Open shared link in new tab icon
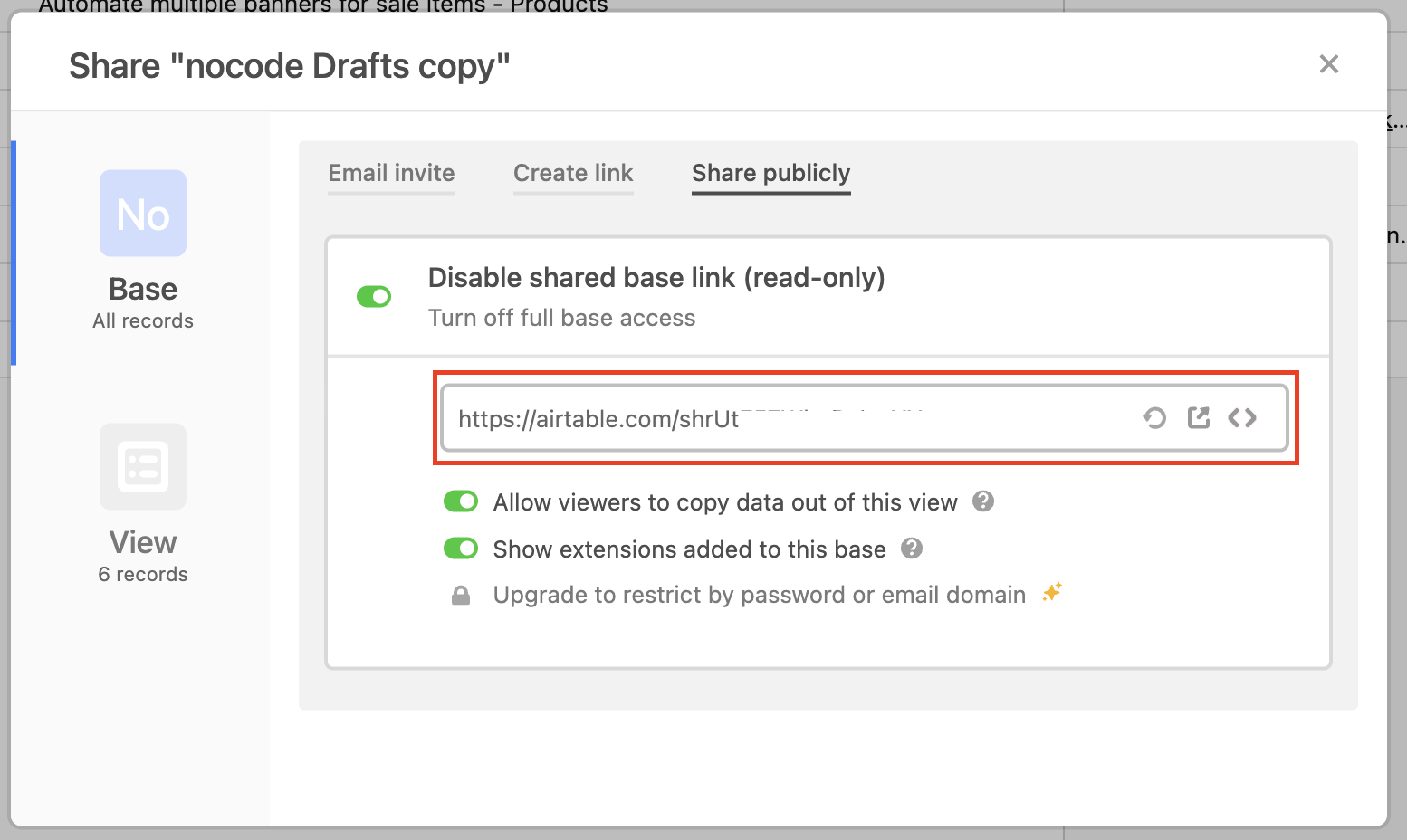The width and height of the screenshot is (1407, 840). (1199, 418)
